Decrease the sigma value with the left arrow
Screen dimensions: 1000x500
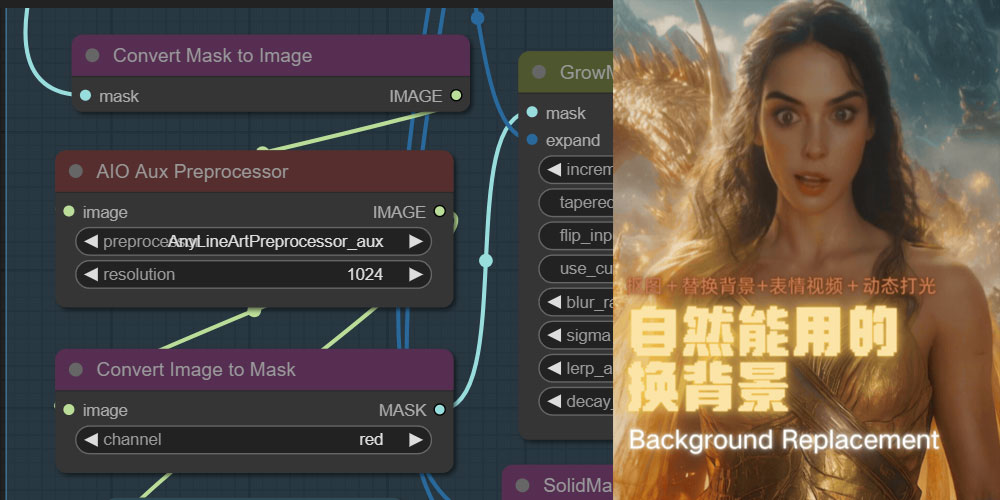tap(554, 335)
